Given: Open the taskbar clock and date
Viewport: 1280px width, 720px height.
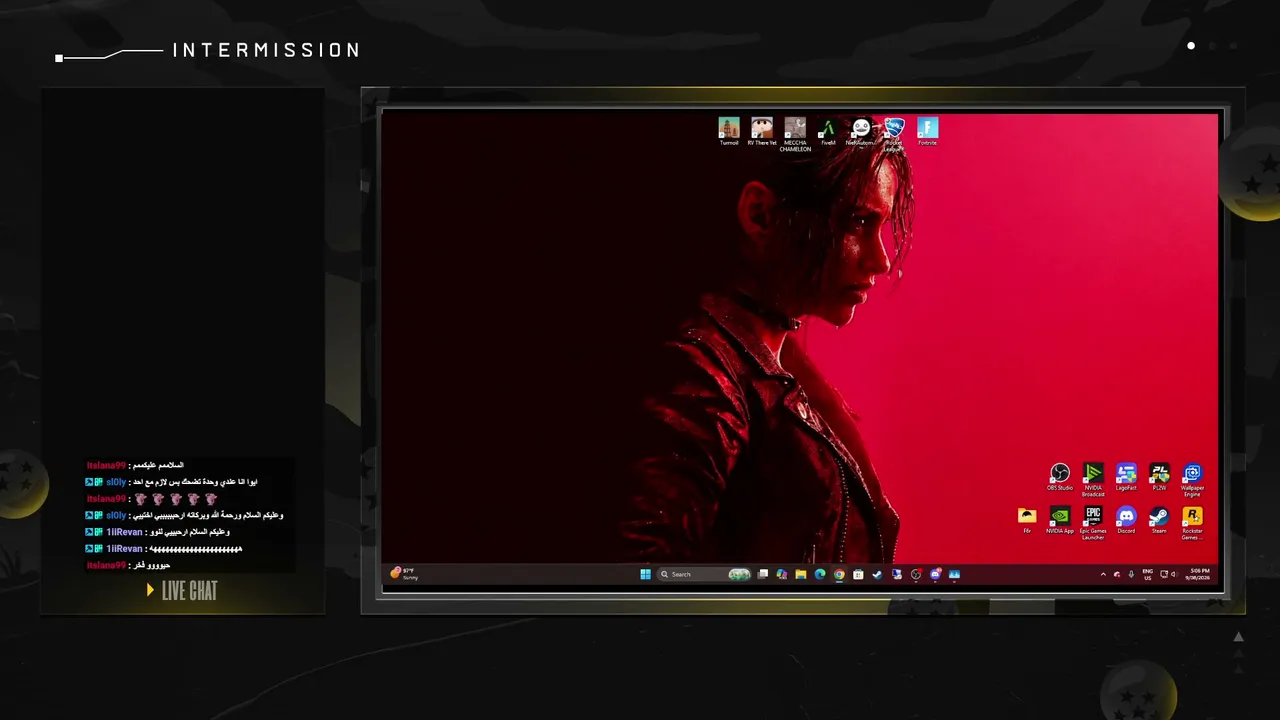Looking at the screenshot, I should click(1198, 574).
